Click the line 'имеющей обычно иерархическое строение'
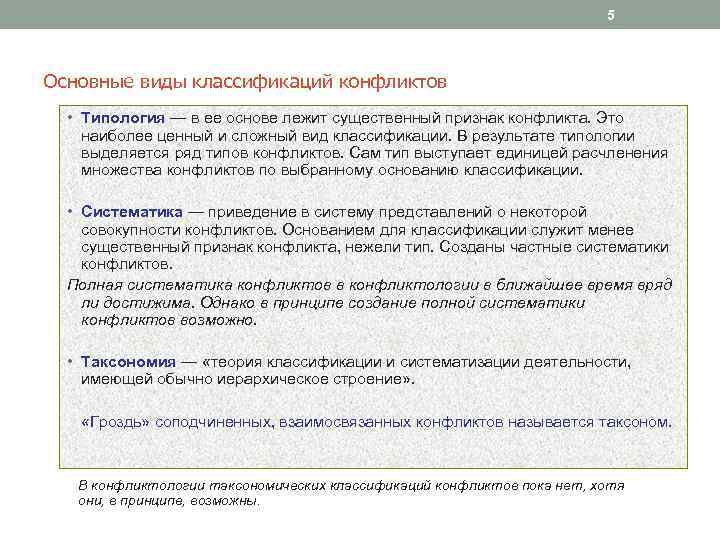720x540 pixels. click(248, 379)
